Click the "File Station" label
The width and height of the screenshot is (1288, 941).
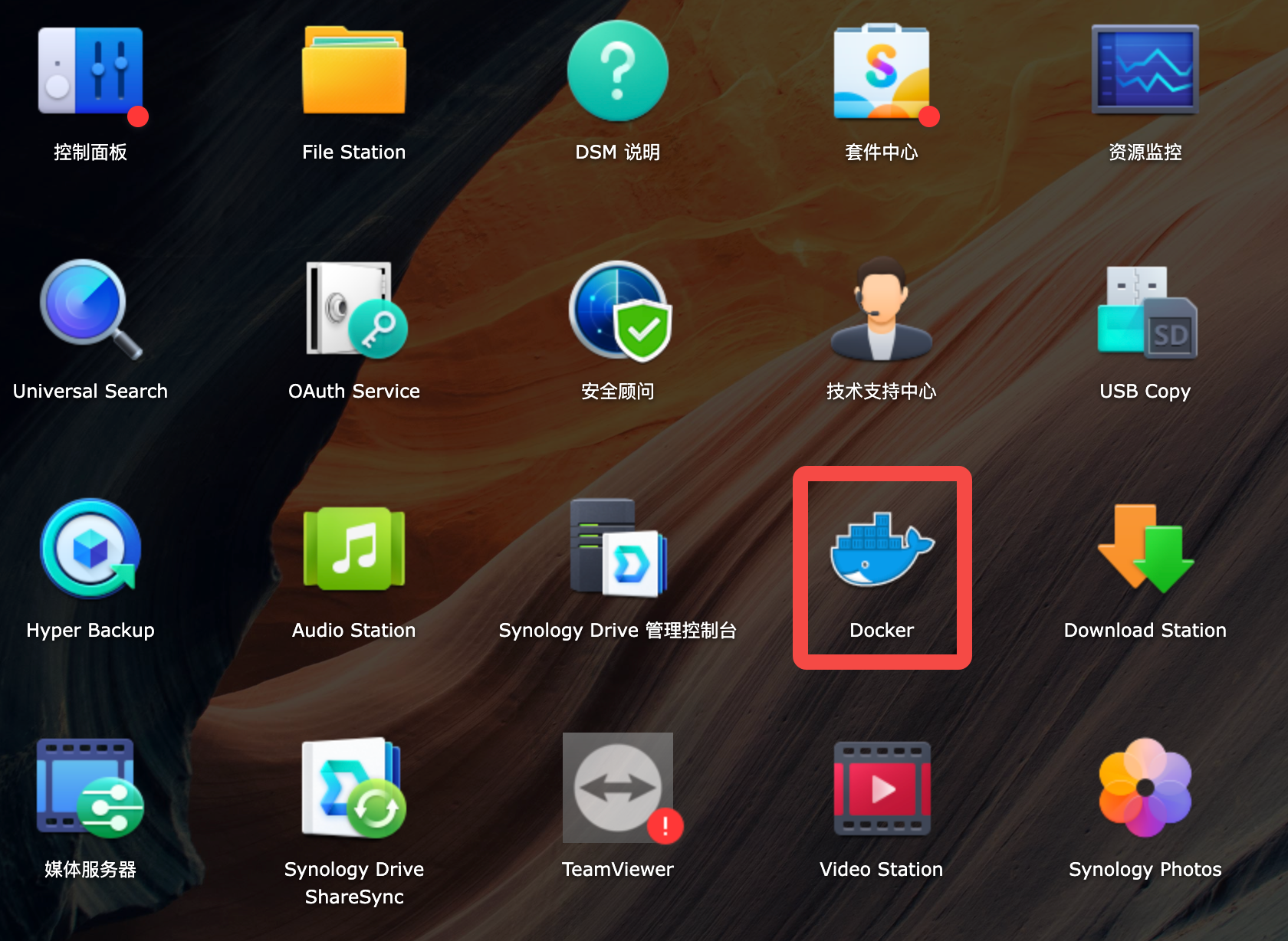(354, 152)
